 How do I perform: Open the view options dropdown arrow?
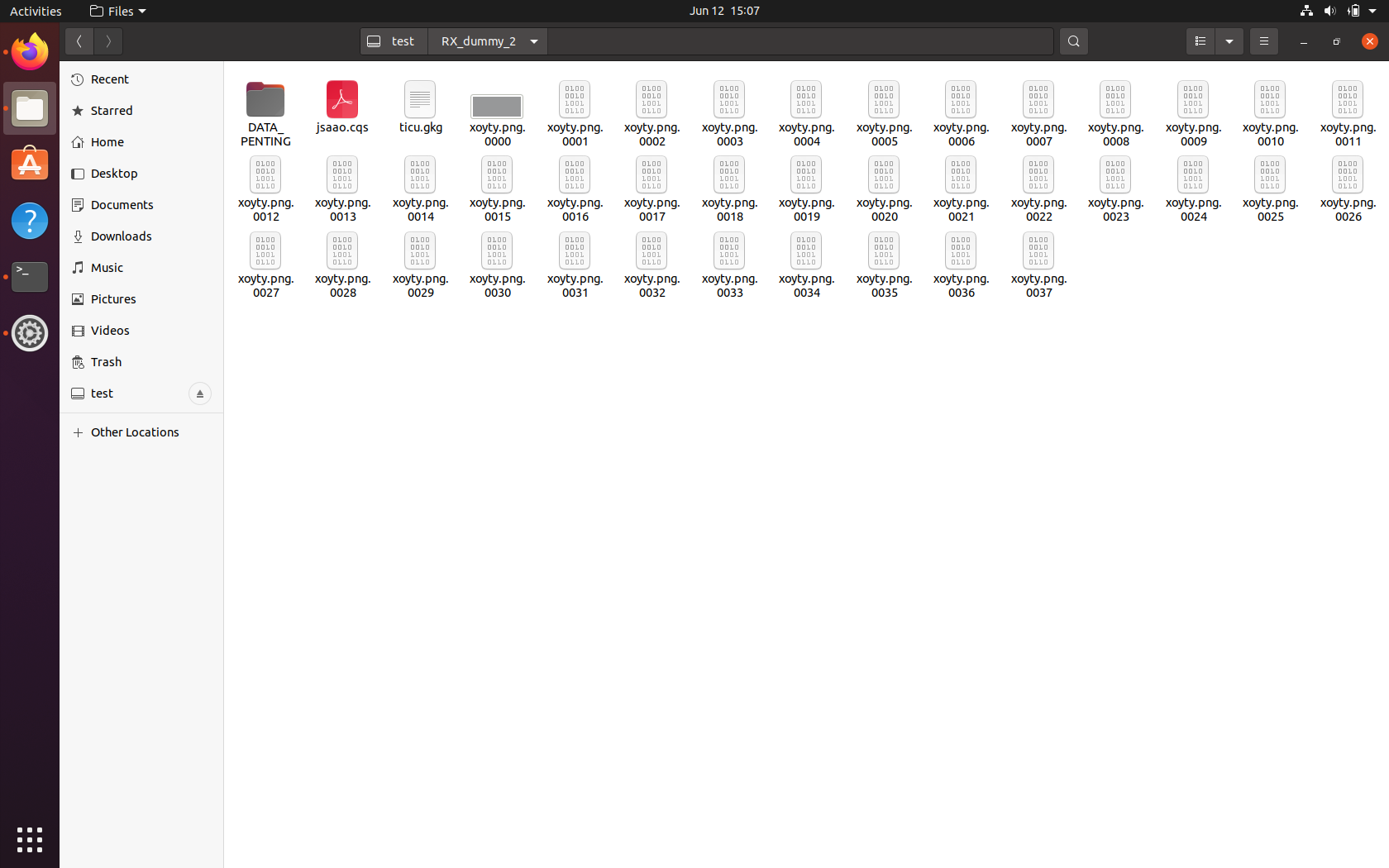point(1229,41)
